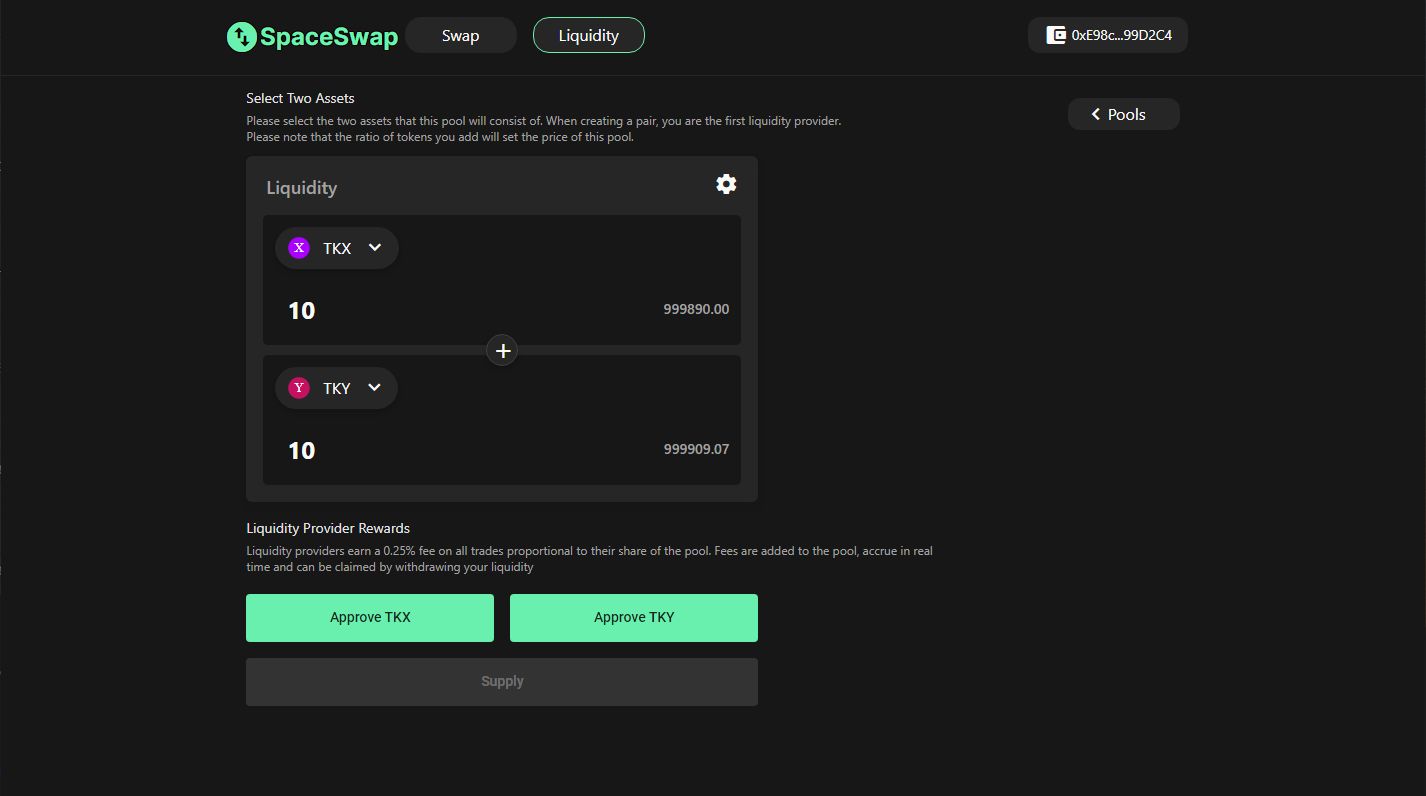1426x796 pixels.
Task: Click the TKX amount input showing 10
Action: (301, 310)
